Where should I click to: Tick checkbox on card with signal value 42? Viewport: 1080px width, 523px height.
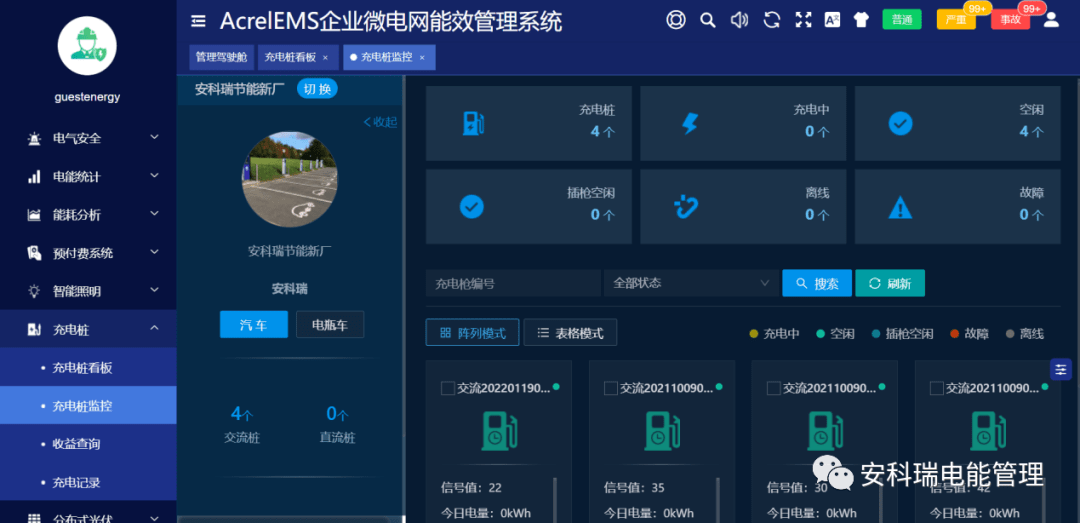(937, 389)
